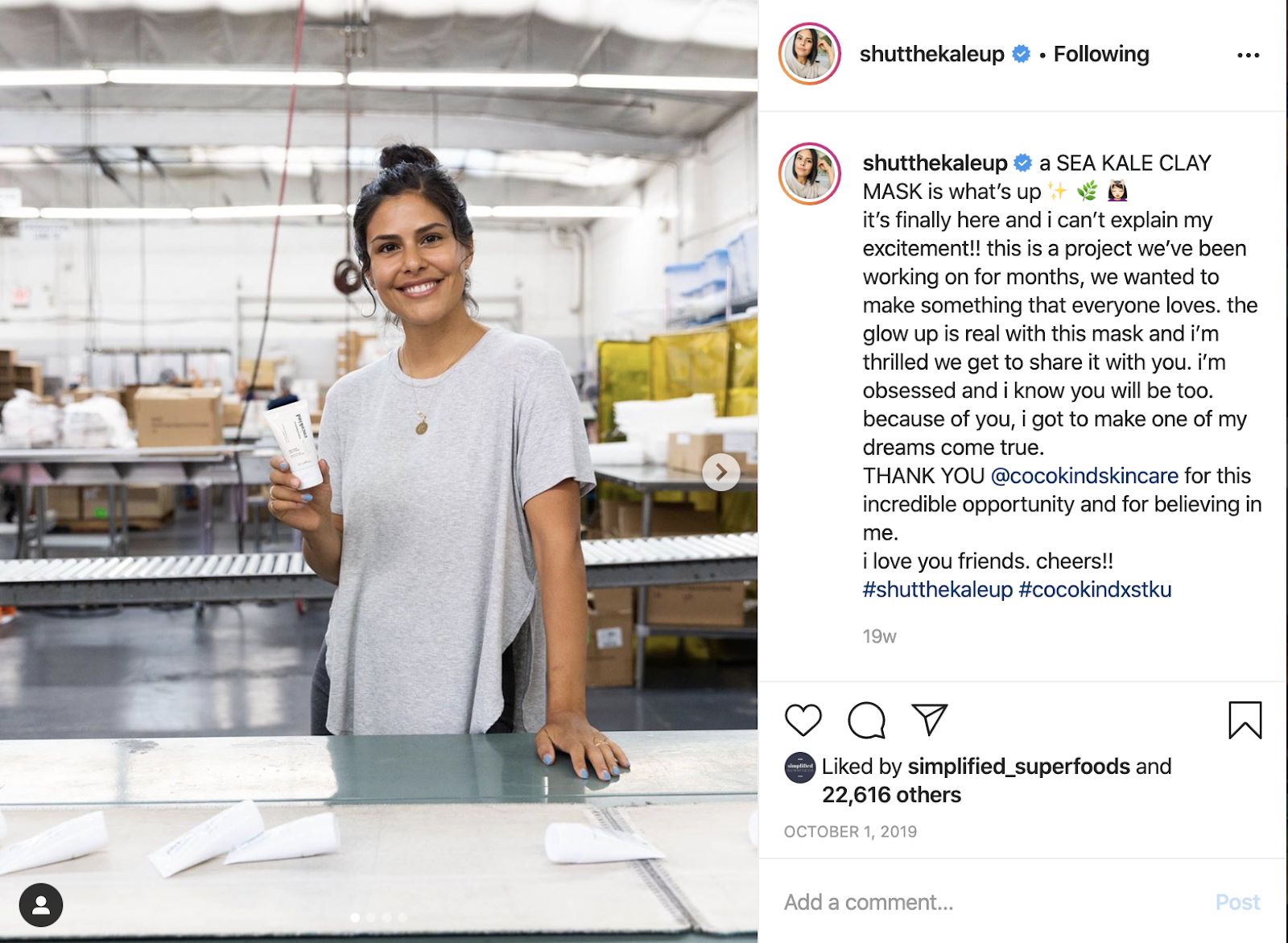The width and height of the screenshot is (1288, 943).
Task: Show tagged people with the person icon
Action: [41, 905]
